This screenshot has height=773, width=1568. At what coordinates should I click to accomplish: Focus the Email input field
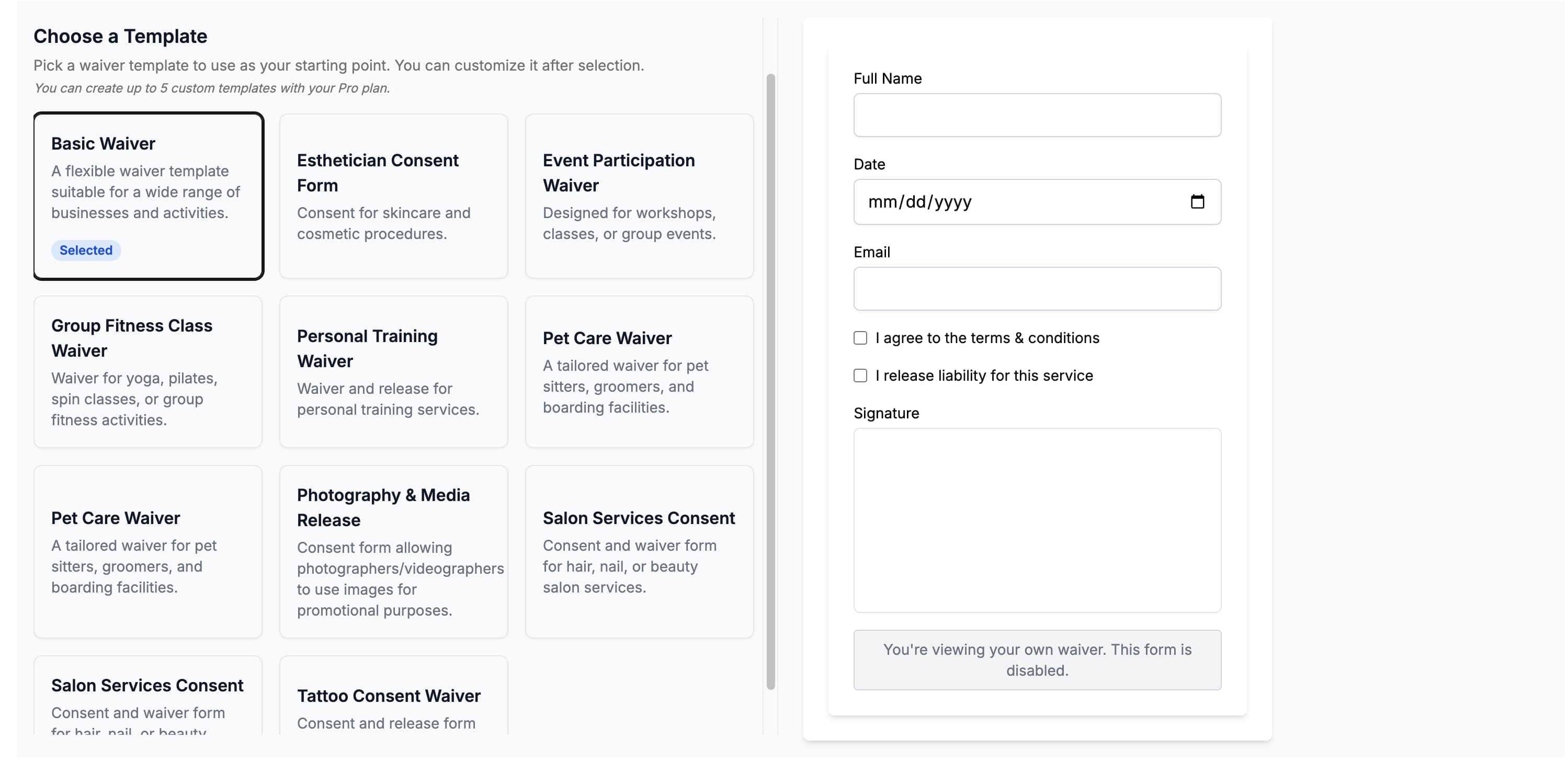pyautogui.click(x=1037, y=289)
